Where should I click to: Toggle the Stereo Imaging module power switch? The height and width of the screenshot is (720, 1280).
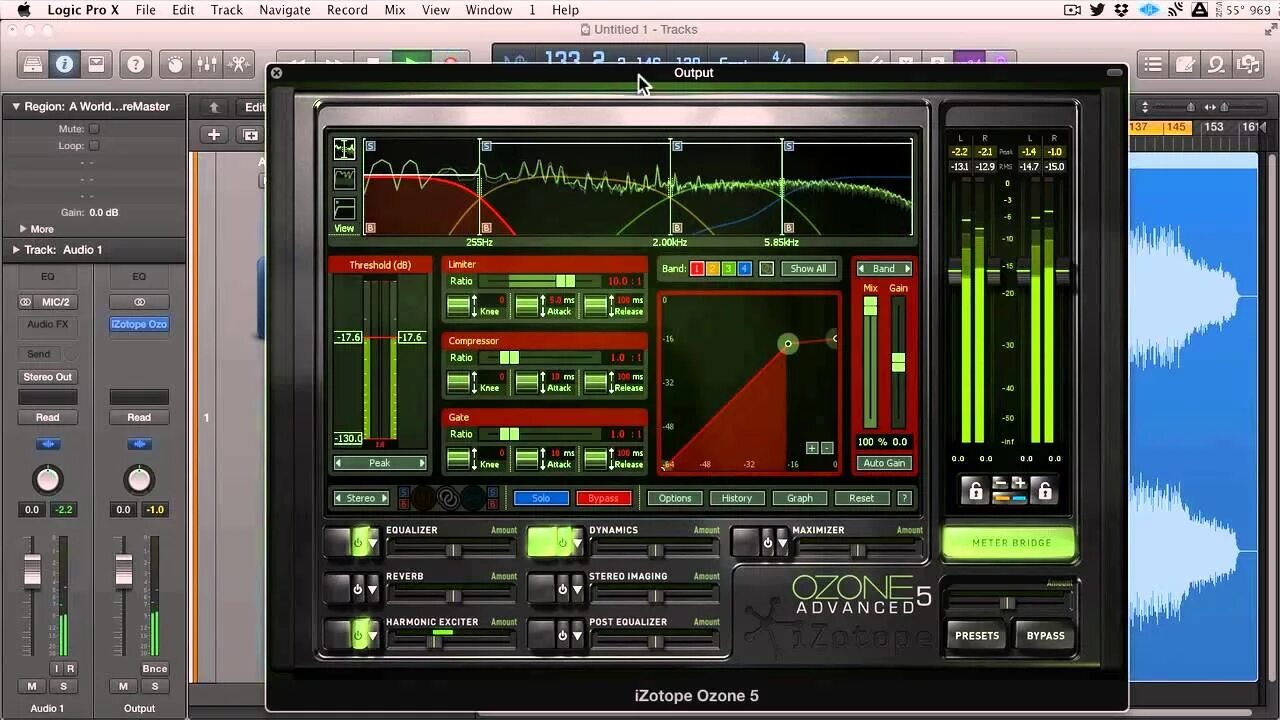point(561,590)
